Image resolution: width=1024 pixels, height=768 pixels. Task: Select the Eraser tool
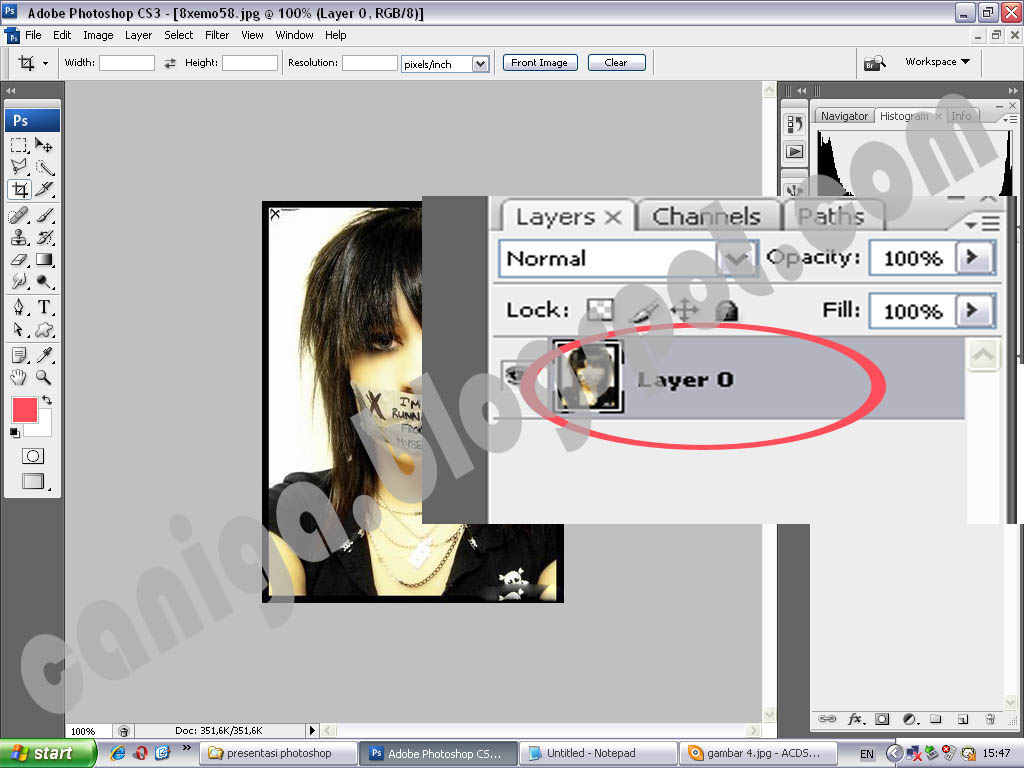pos(20,259)
